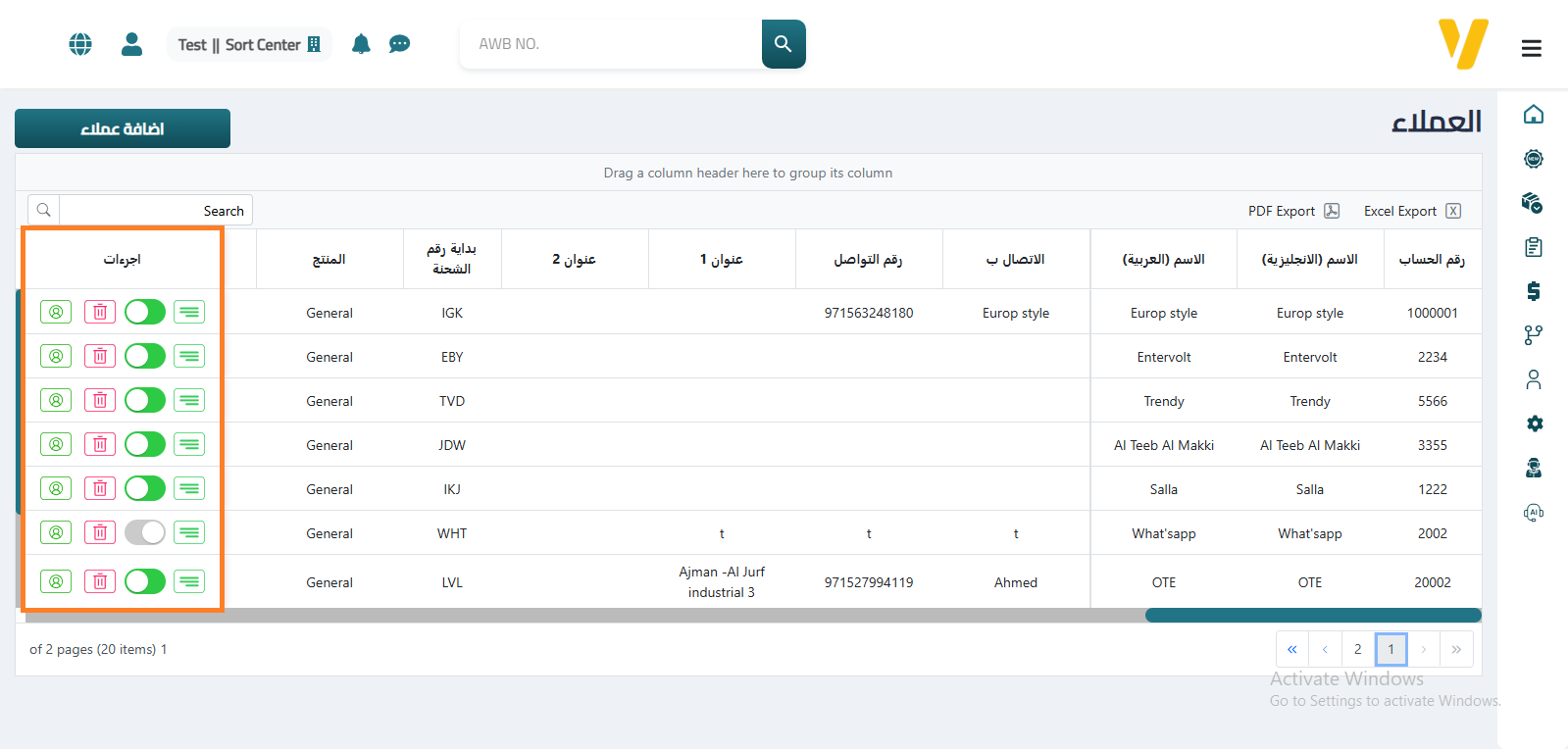1568x749 pixels.
Task: Open the user profile icon
Action: [x=131, y=44]
